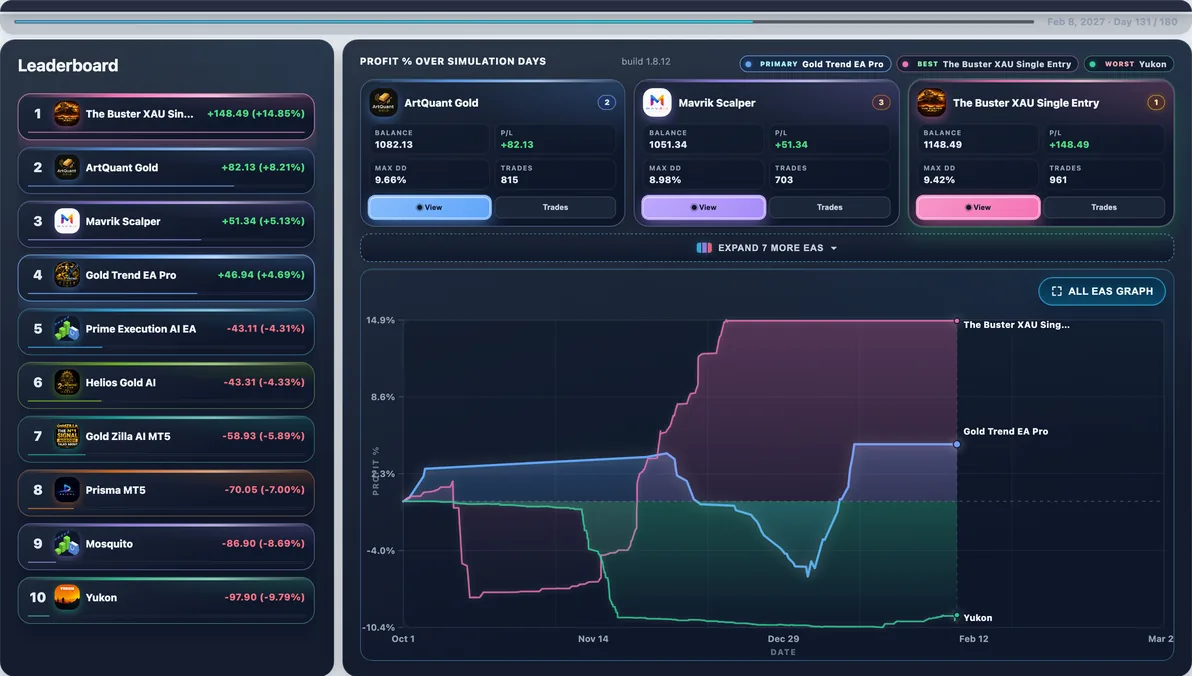
Task: Click Gold Trend EA Pro leaderboard icon
Action: tap(67, 275)
